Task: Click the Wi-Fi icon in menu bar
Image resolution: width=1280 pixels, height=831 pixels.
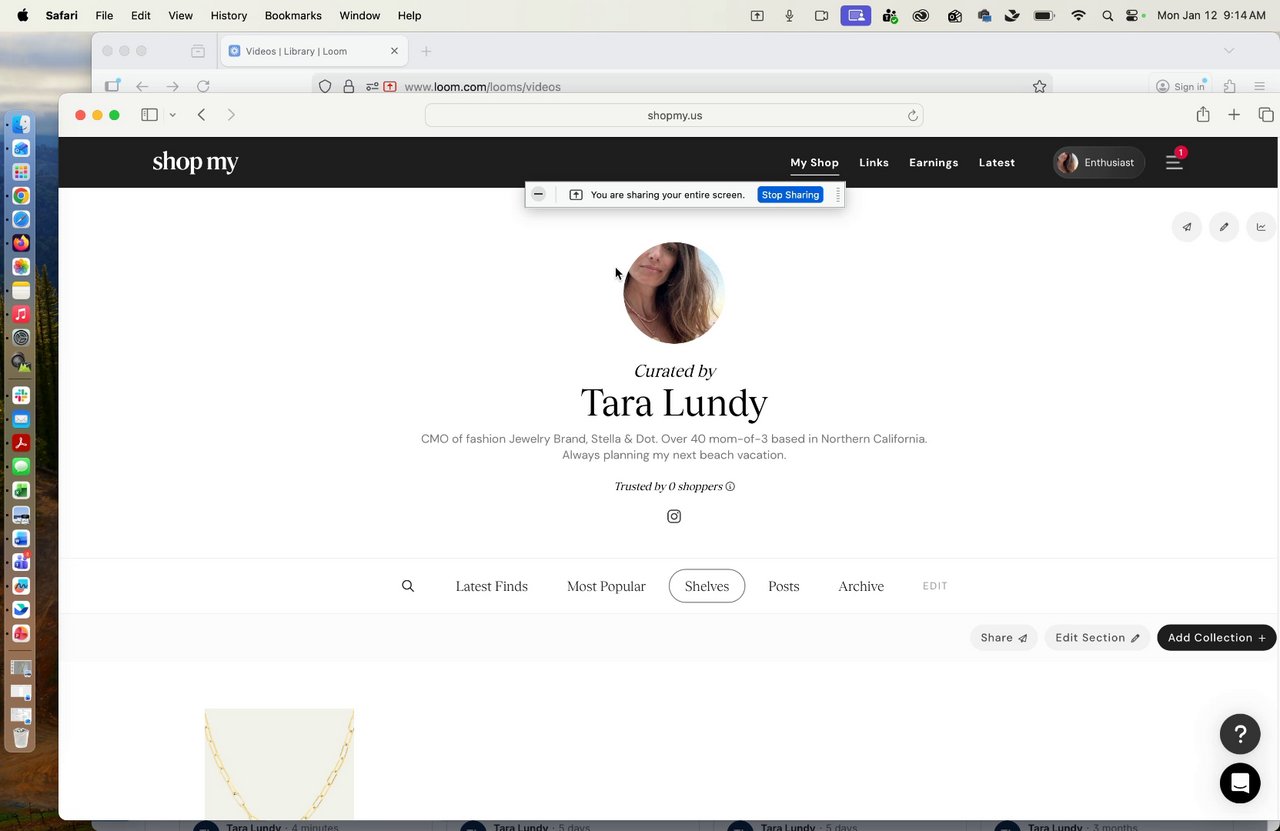Action: (1078, 16)
